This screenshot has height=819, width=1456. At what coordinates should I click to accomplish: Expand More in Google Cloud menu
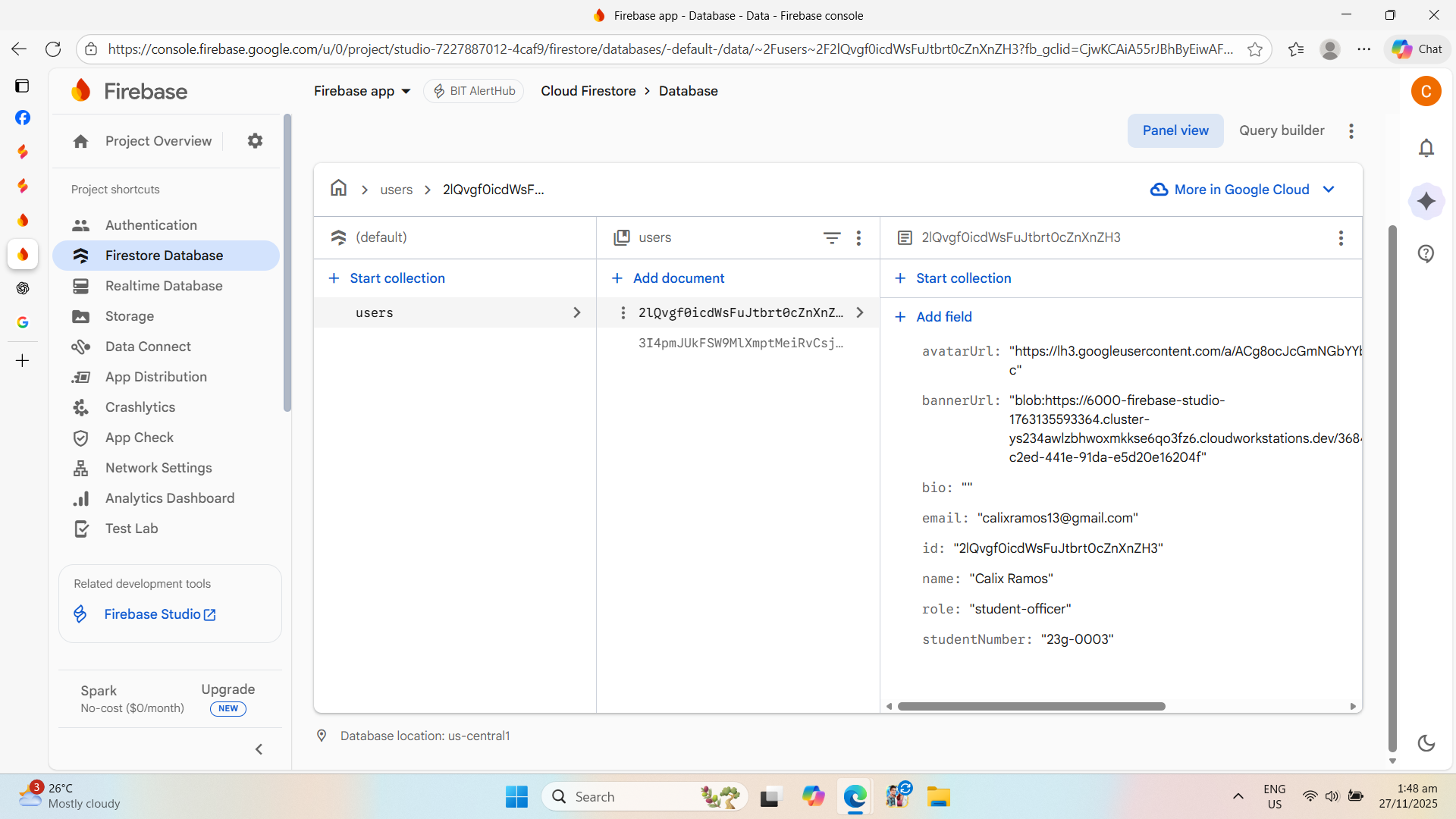(x=1242, y=190)
